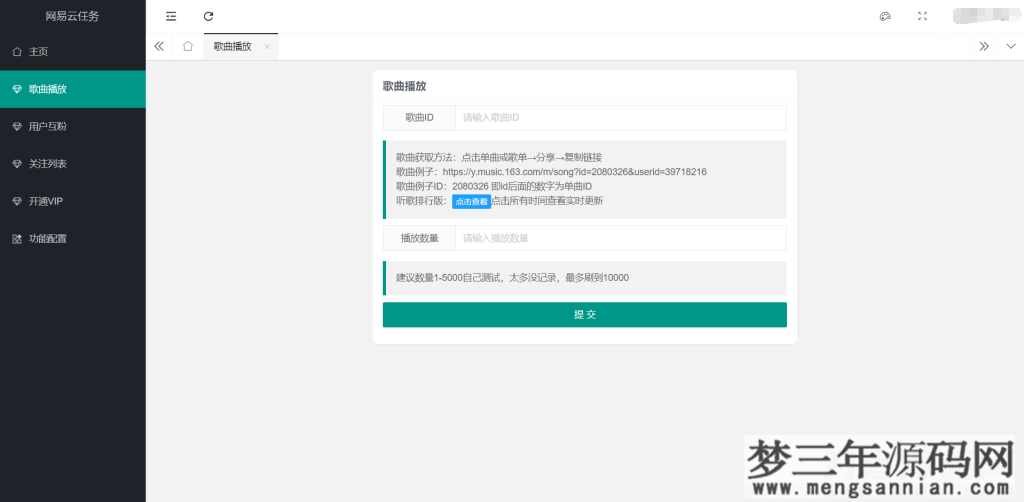Click the refresh icon in the top bar
This screenshot has width=1024, height=502.
pos(208,16)
